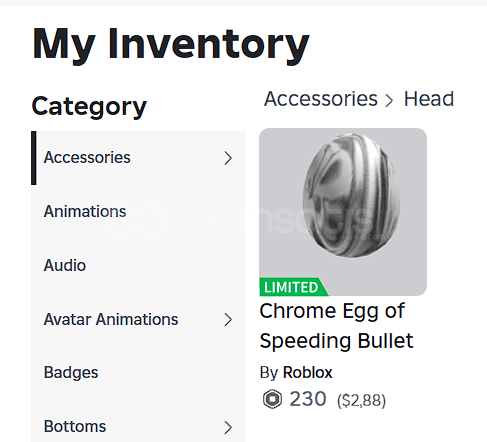Image resolution: width=487 pixels, height=442 pixels.
Task: Expand the Avatar Animations chevron arrow
Action: click(228, 320)
